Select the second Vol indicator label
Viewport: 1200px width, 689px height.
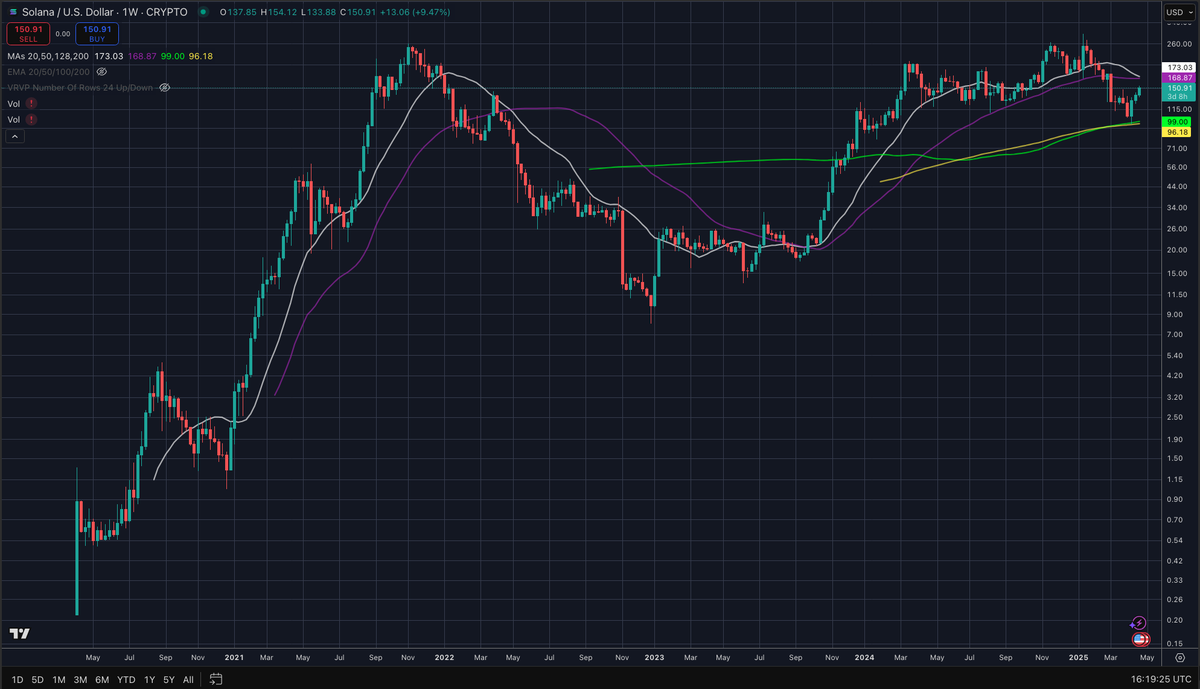tap(15, 119)
